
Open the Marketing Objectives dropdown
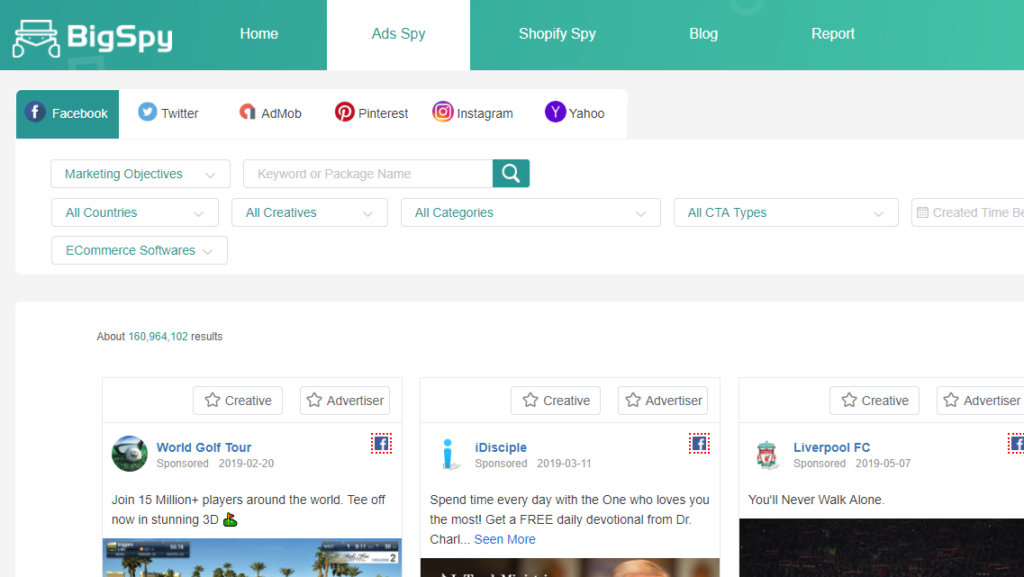click(x=140, y=174)
